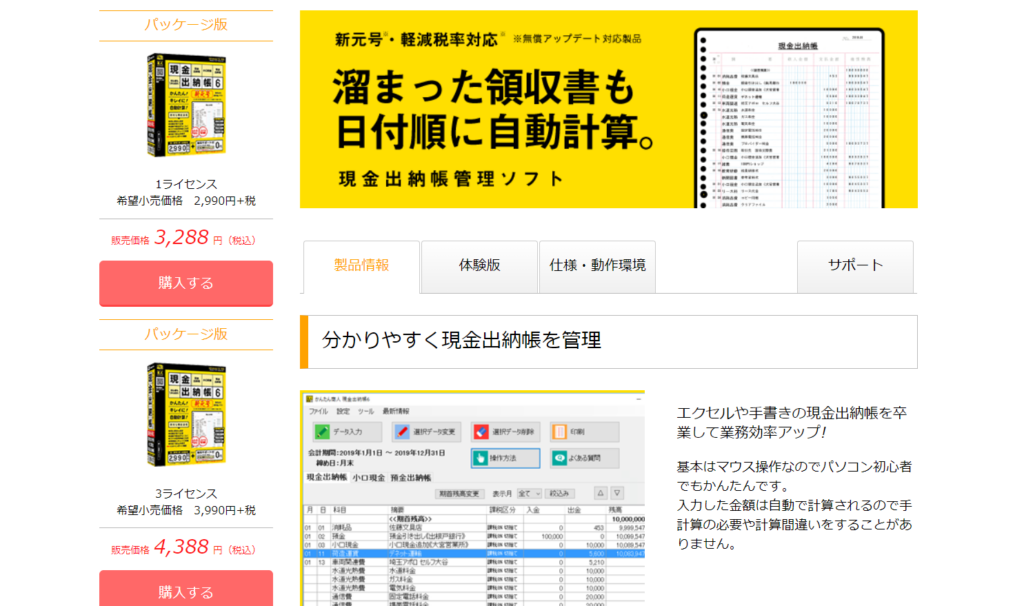Click the 課税区分 column header
The width and height of the screenshot is (1024, 606).
[502, 510]
